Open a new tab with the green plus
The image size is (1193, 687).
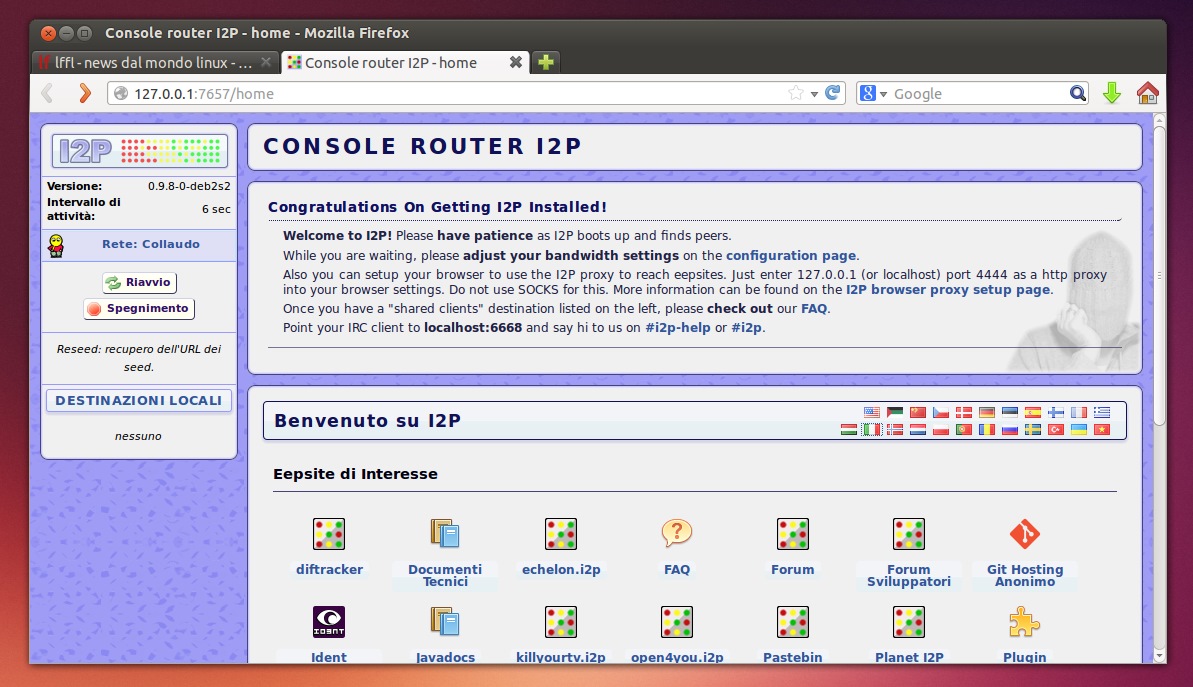pyautogui.click(x=545, y=62)
